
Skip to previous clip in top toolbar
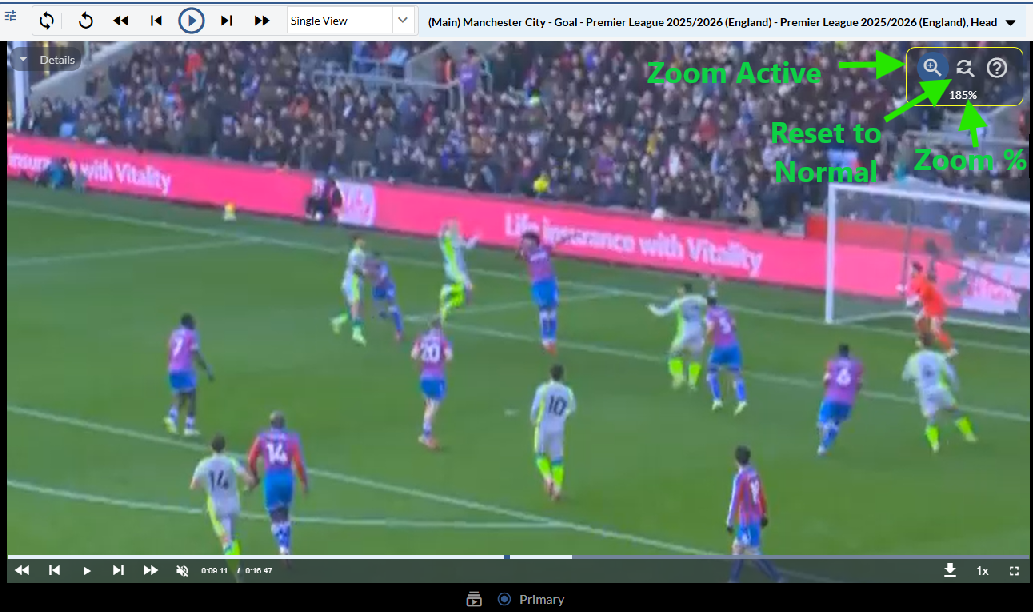click(x=156, y=20)
